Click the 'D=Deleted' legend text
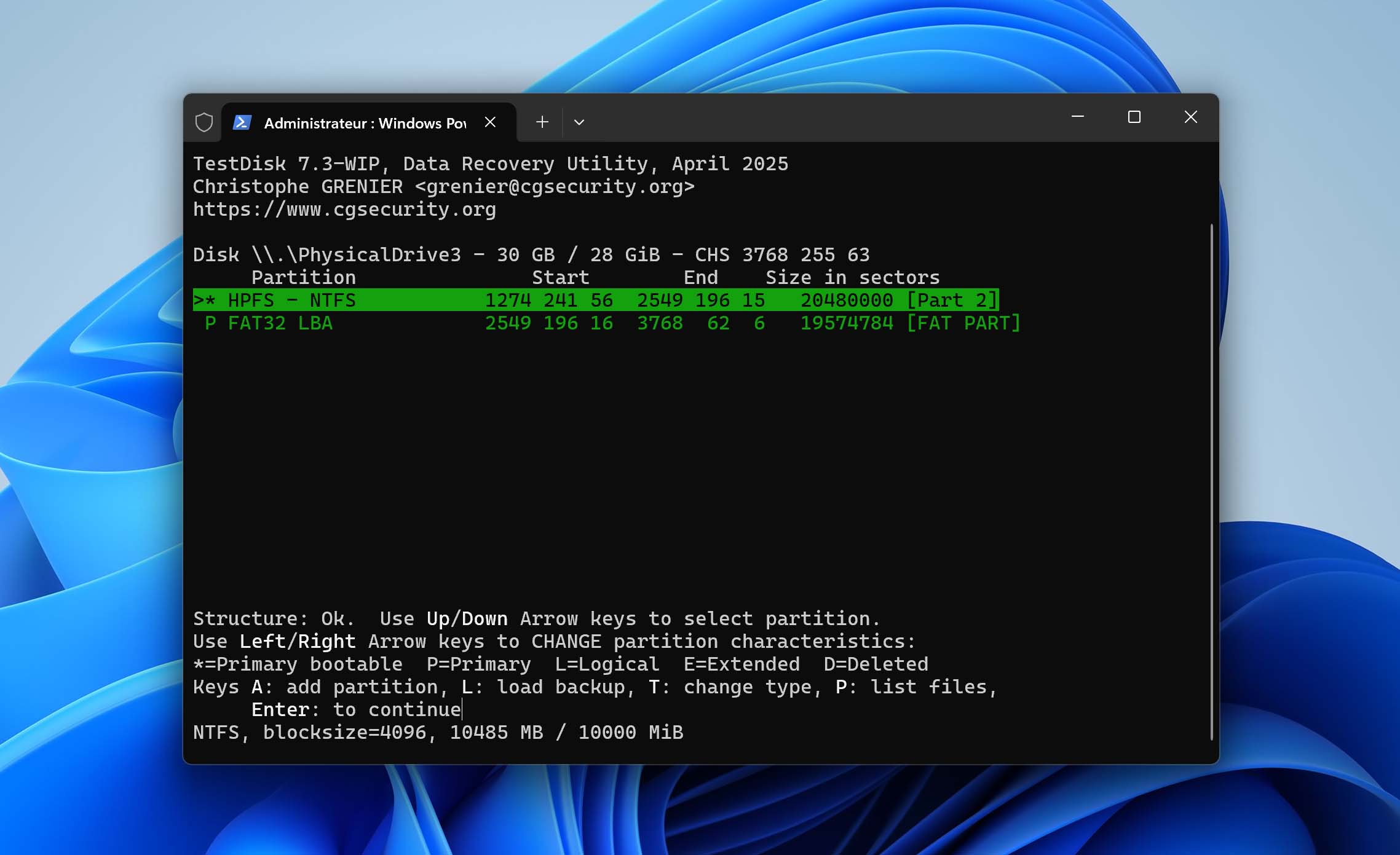The height and width of the screenshot is (855, 1400). [876, 664]
